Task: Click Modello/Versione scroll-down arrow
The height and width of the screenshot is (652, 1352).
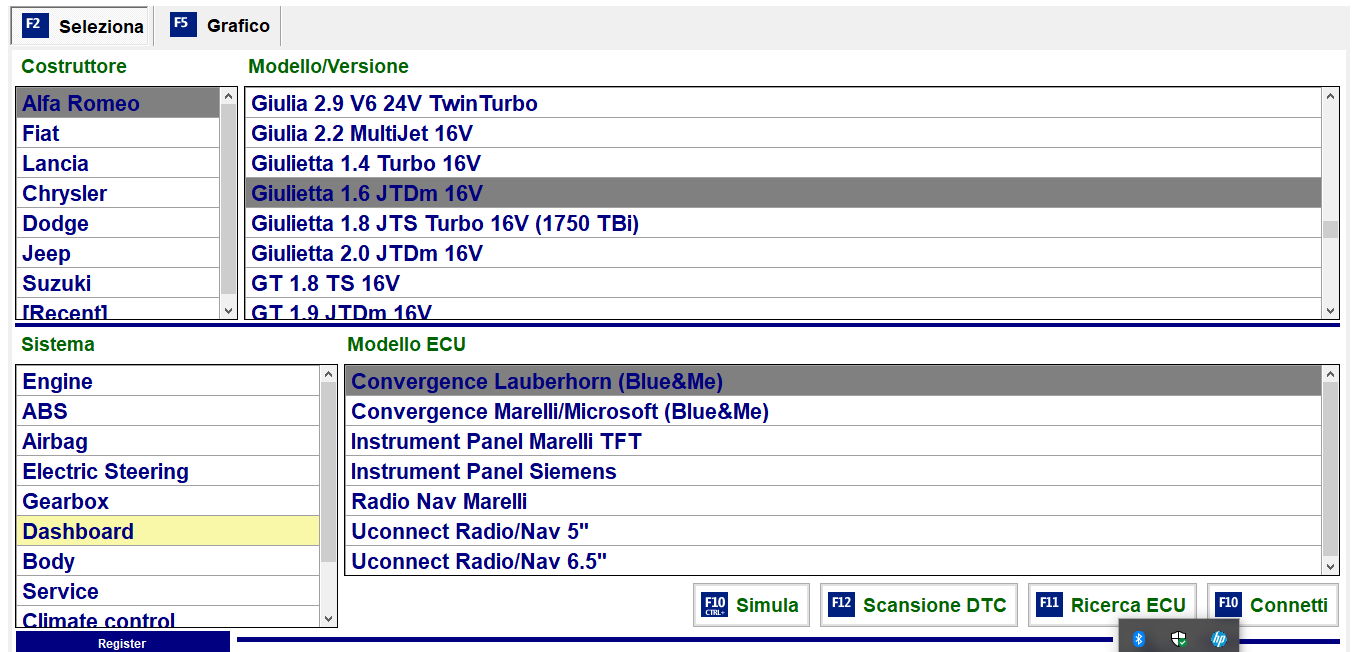Action: point(1330,311)
